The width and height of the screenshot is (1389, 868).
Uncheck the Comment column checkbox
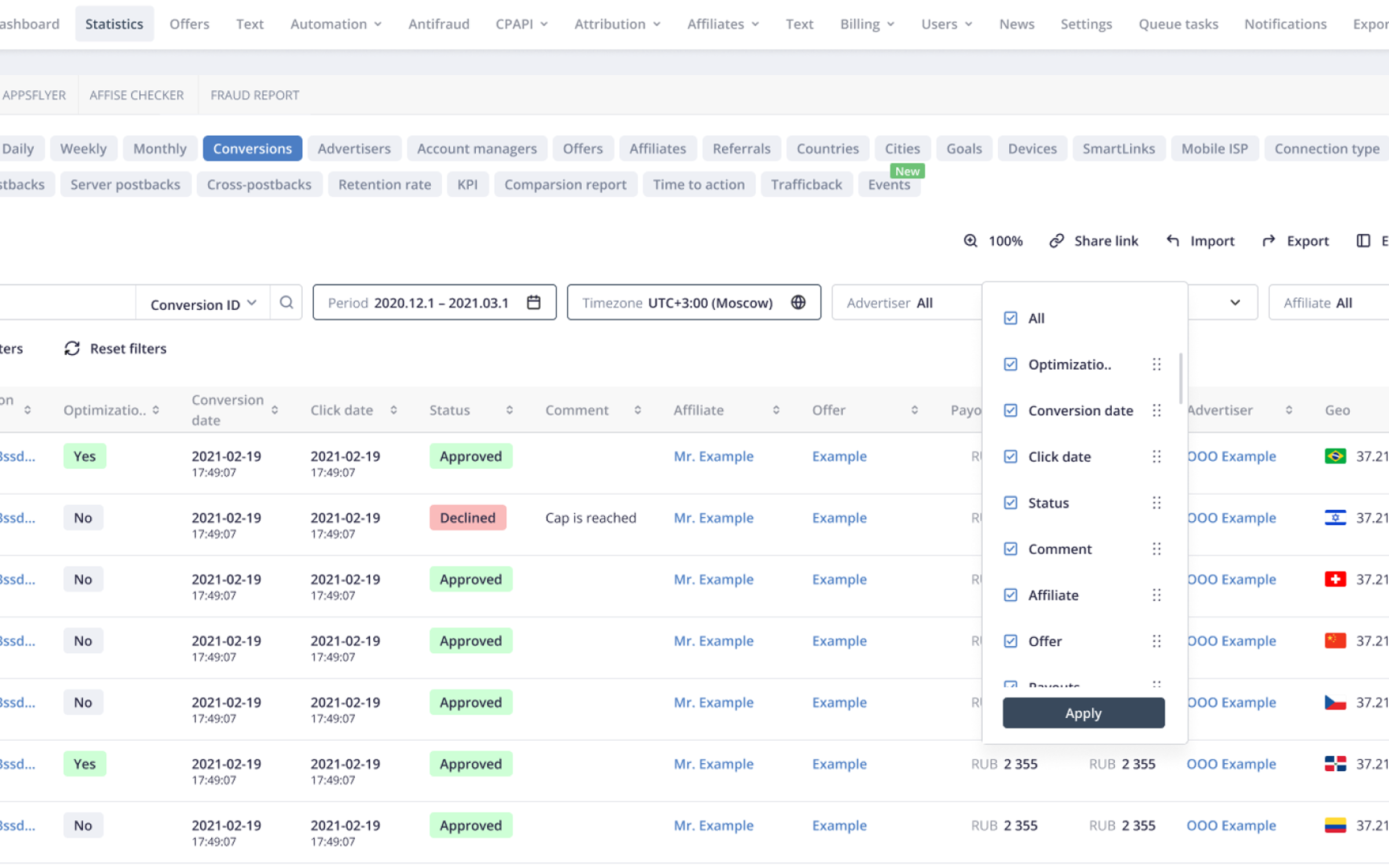coord(1010,549)
